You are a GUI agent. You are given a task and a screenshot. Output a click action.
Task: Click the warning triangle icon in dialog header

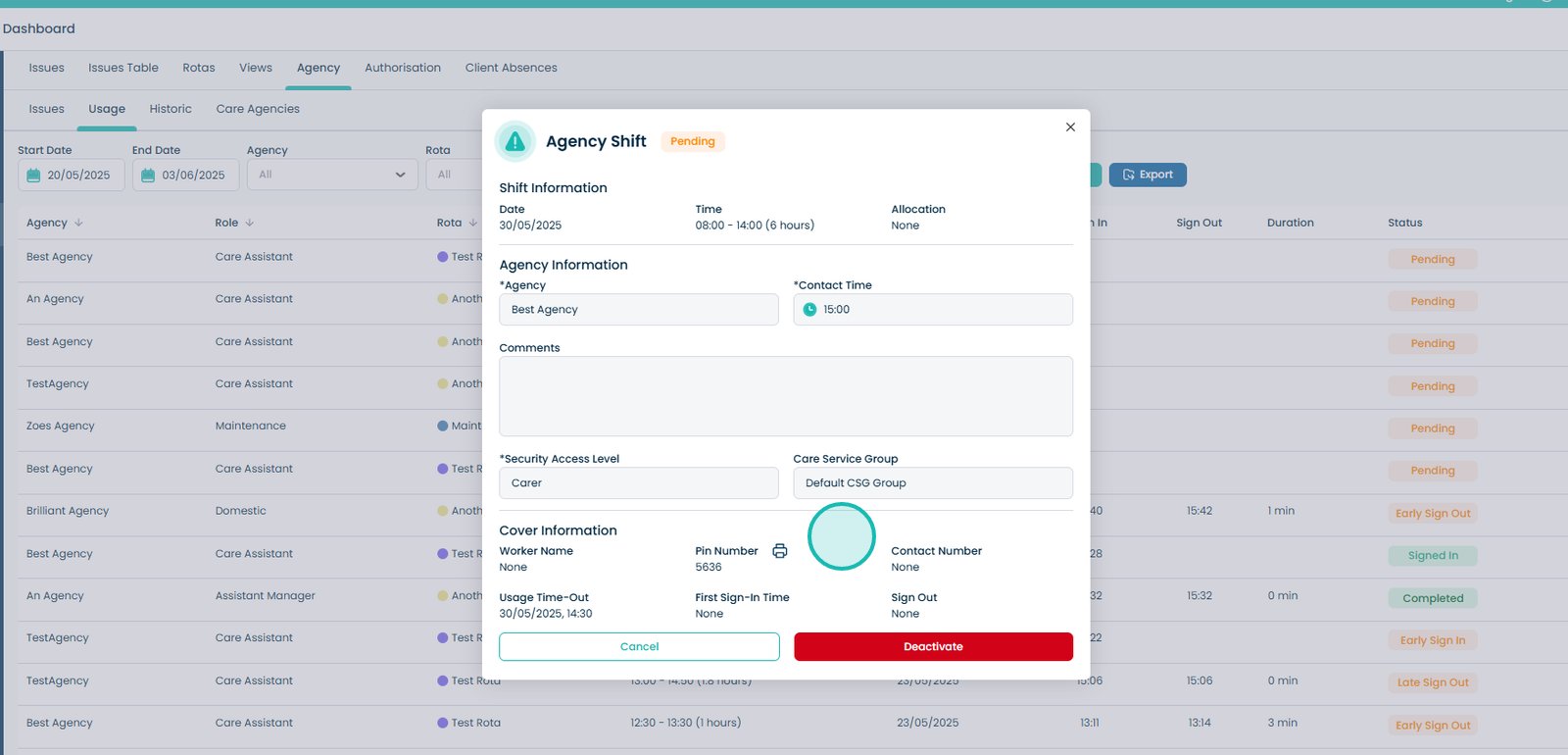(514, 142)
